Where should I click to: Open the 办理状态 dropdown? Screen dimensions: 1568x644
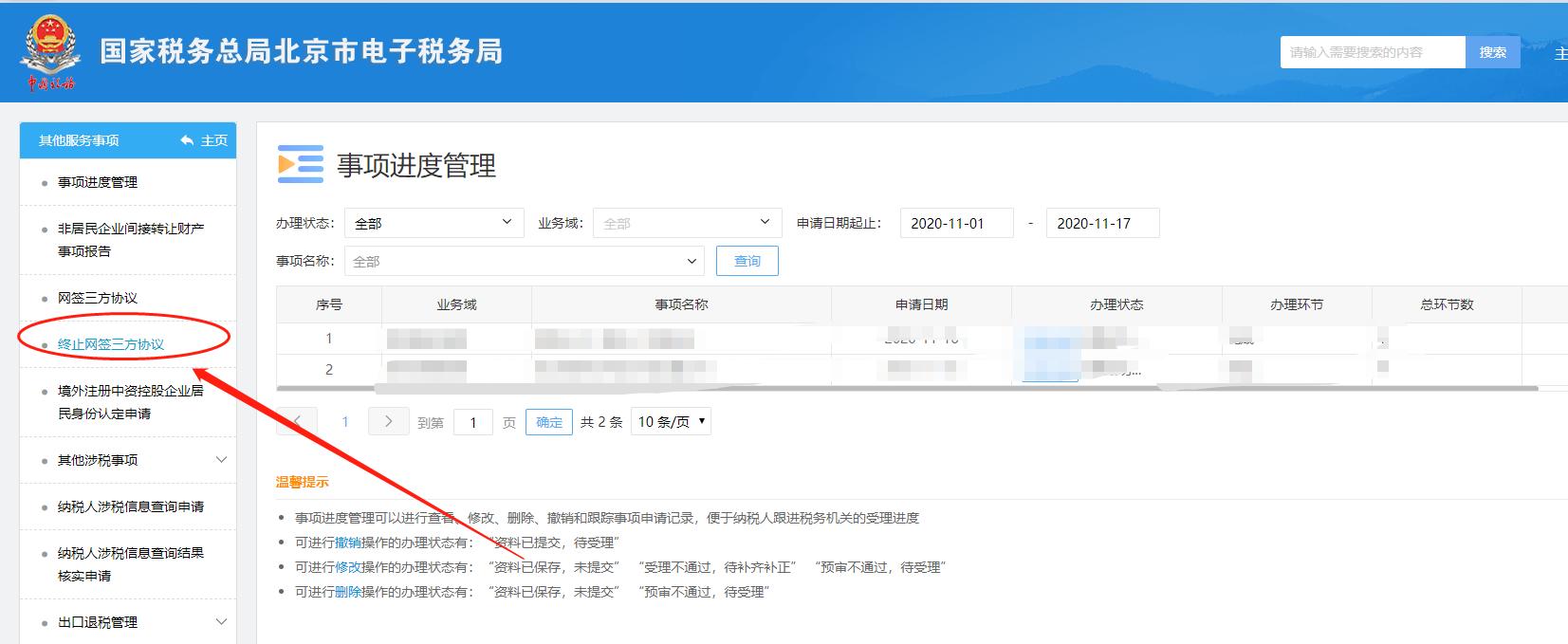pyautogui.click(x=434, y=223)
